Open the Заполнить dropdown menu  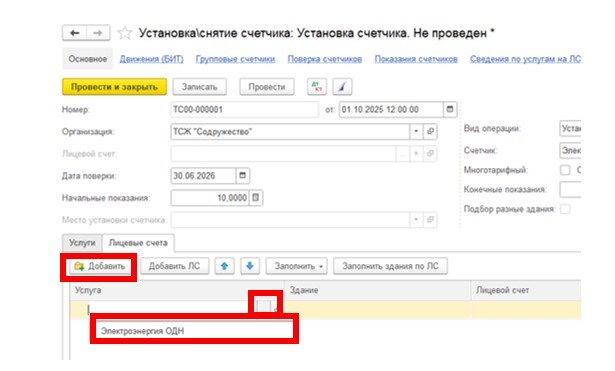coord(297,266)
